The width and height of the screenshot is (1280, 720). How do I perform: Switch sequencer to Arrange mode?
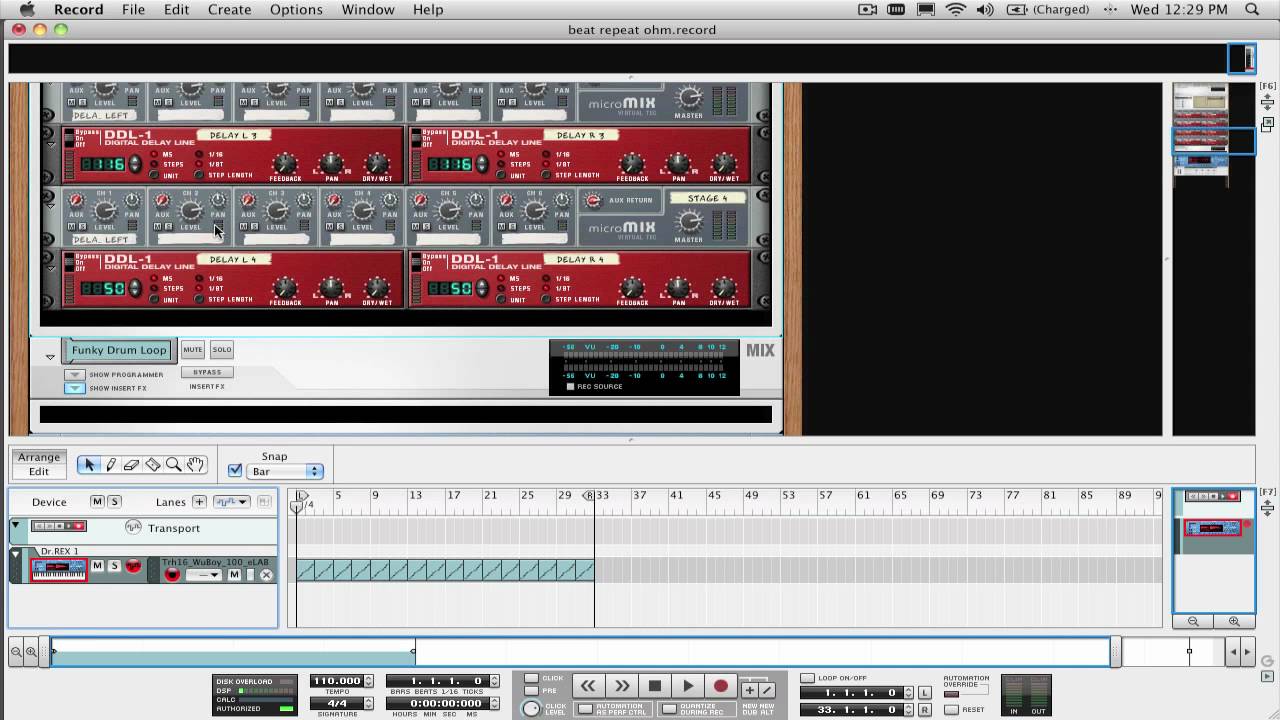coord(38,457)
